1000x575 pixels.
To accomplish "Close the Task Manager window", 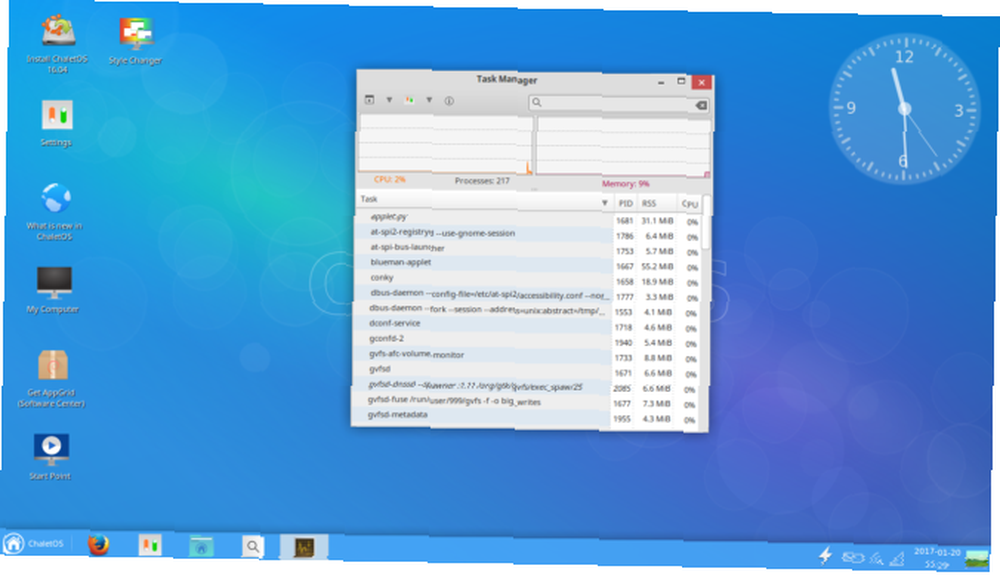I will point(702,82).
